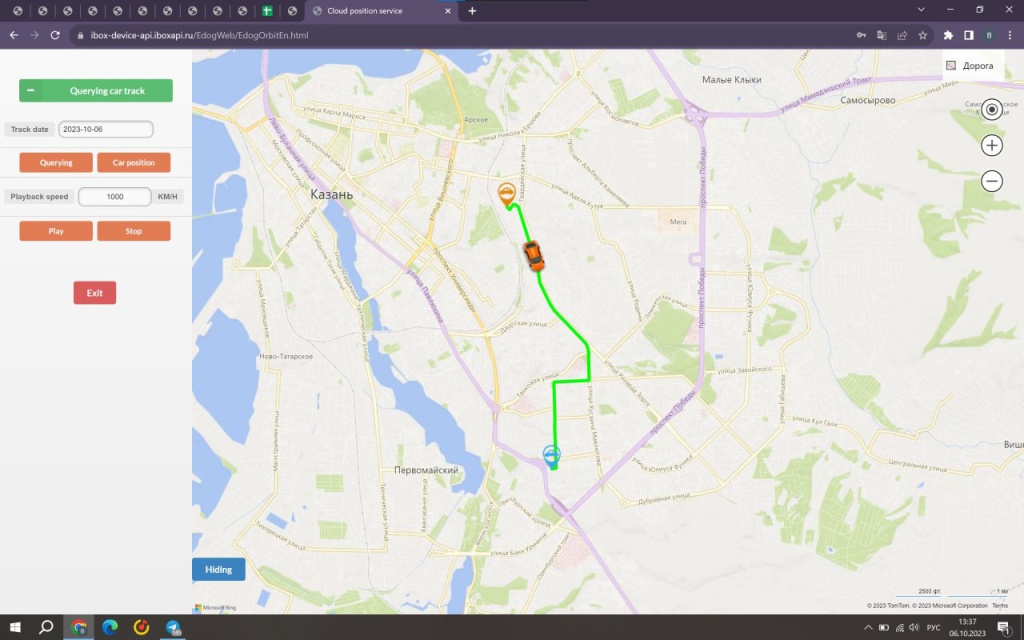Image resolution: width=1024 pixels, height=640 pixels.
Task: Click the locate me target icon
Action: [x=991, y=110]
